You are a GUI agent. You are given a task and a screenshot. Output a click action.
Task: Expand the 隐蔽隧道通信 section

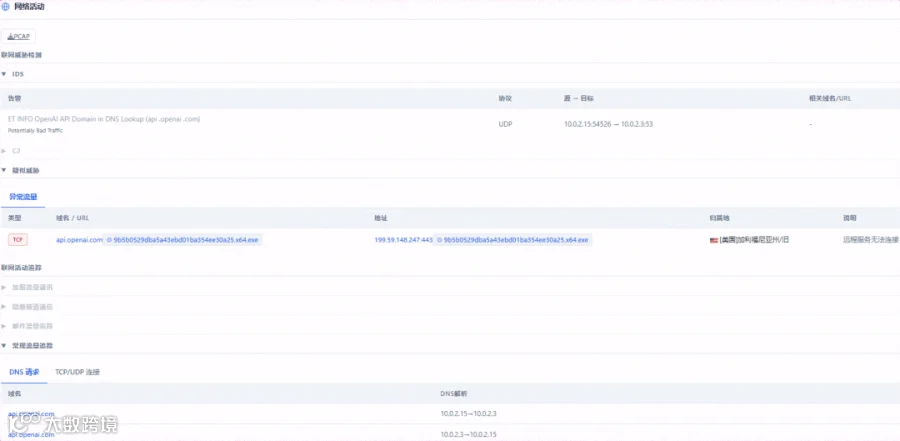click(x=4, y=307)
